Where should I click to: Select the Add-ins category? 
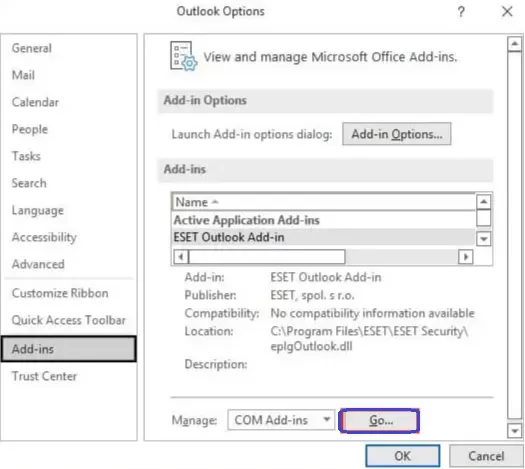pyautogui.click(x=69, y=349)
